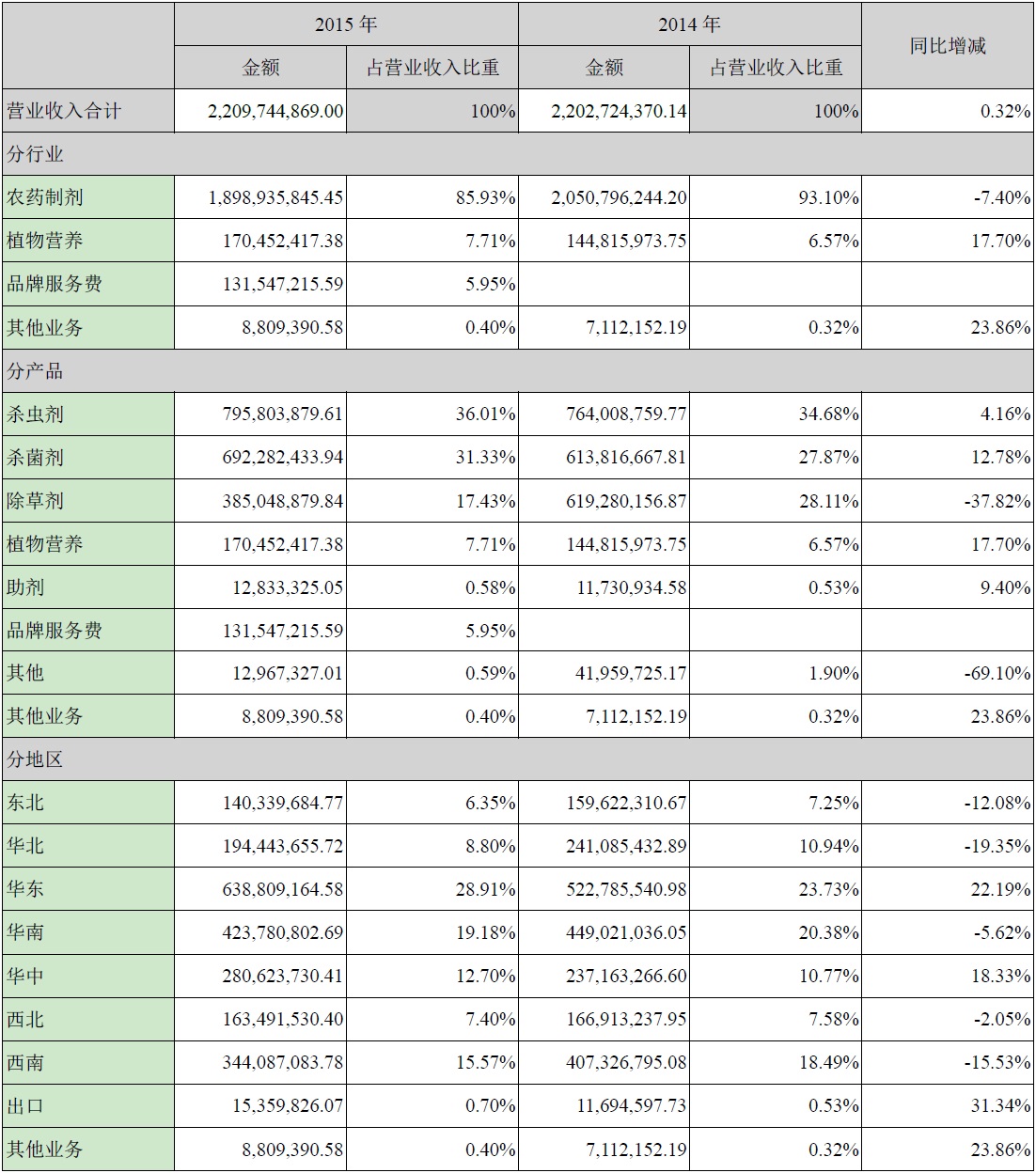Pick the "除草剂" row label cell
This screenshot has height=1173, width=1036.
pyautogui.click(x=36, y=501)
